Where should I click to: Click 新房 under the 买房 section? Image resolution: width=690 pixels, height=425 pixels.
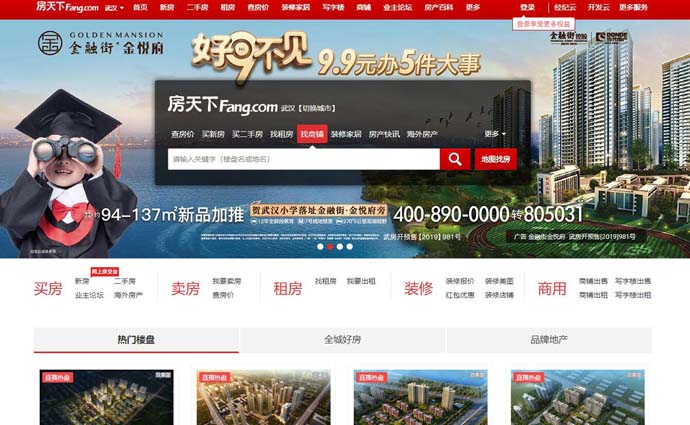(x=82, y=281)
